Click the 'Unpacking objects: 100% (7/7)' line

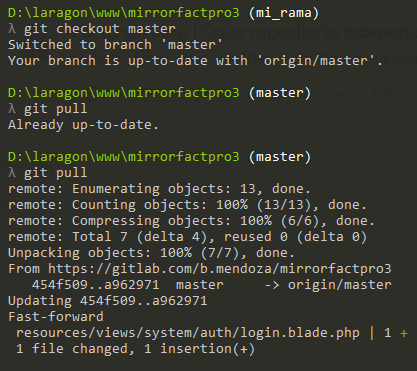point(151,253)
